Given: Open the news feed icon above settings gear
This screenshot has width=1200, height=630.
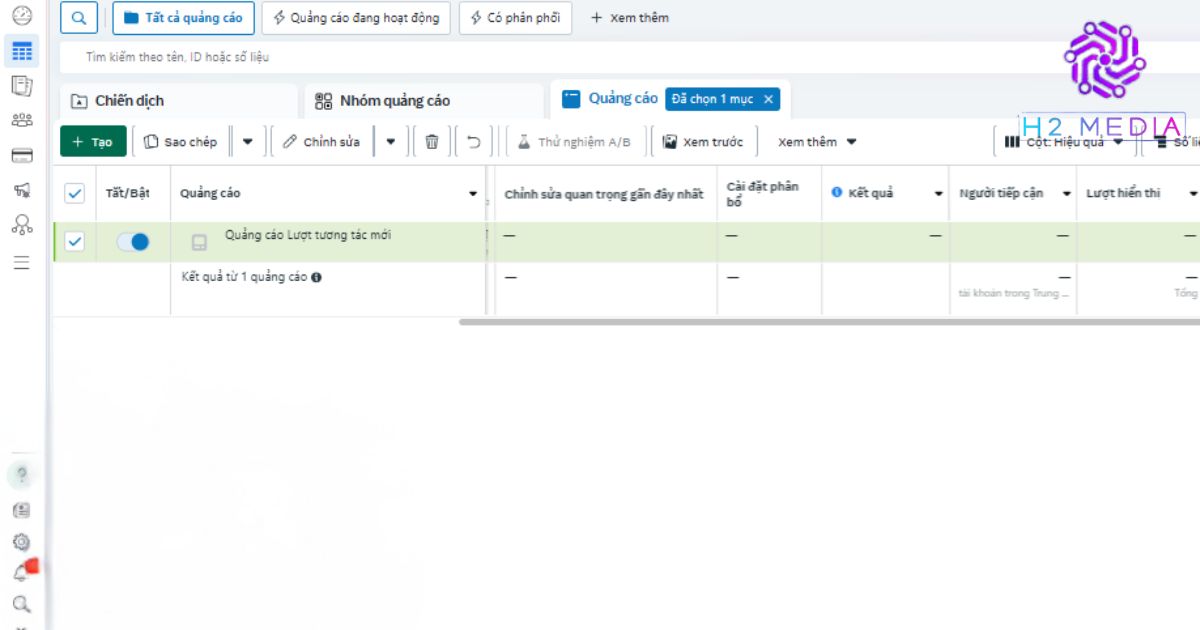Looking at the screenshot, I should pos(21,510).
